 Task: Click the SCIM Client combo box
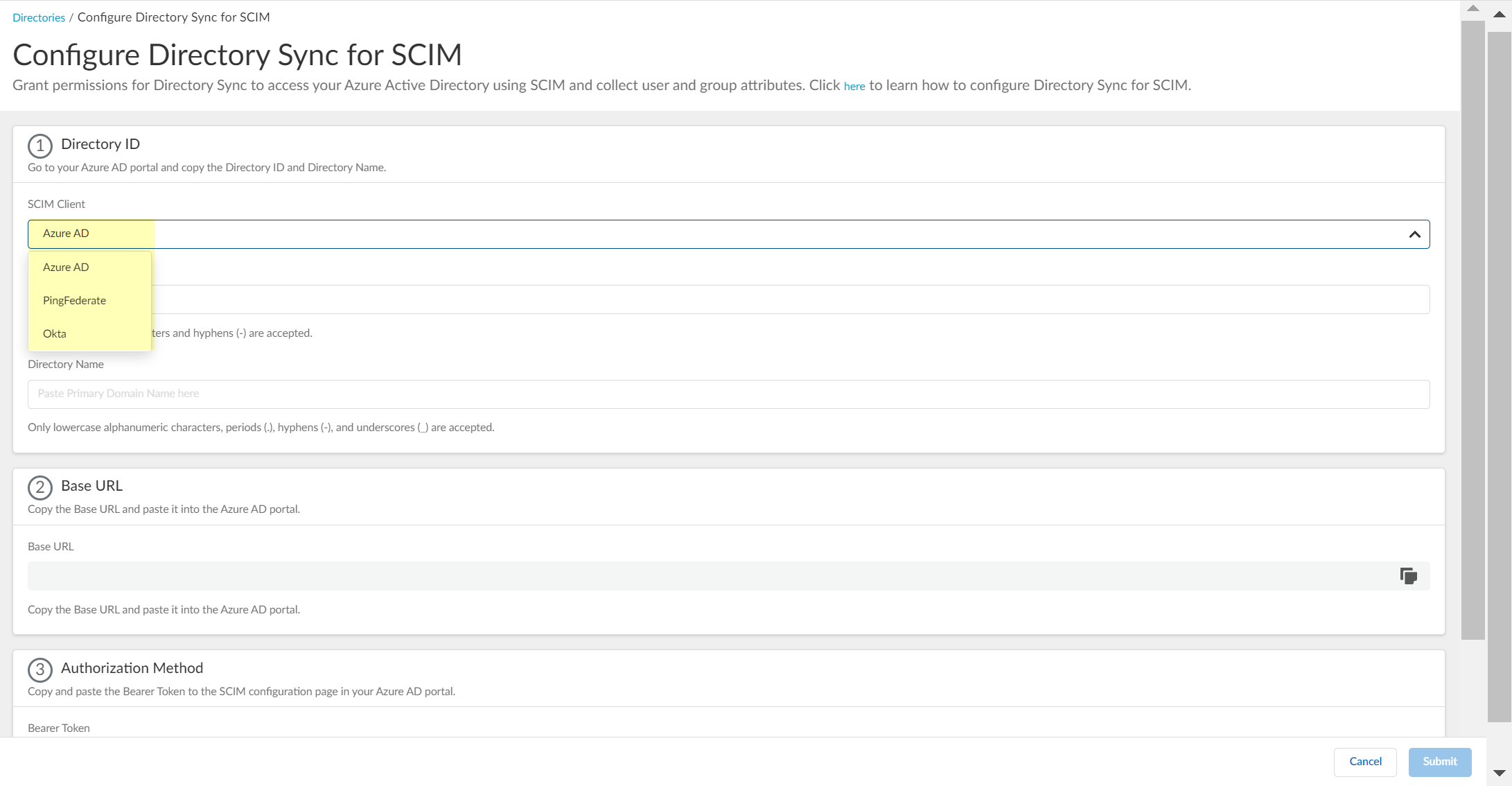(x=728, y=234)
